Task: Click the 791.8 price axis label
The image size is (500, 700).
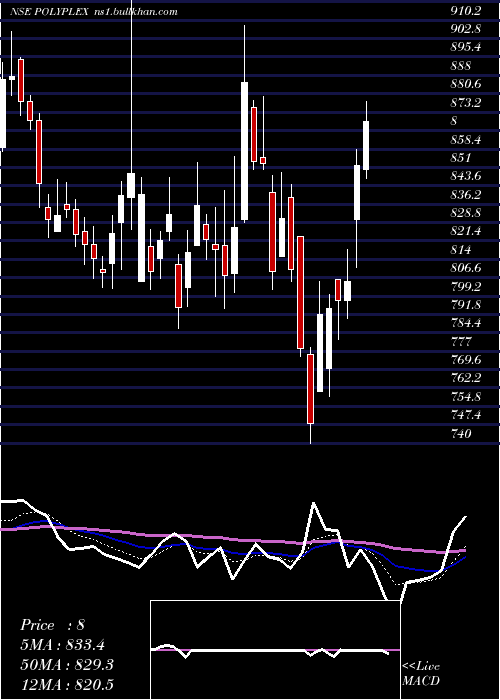Action: coord(466,304)
